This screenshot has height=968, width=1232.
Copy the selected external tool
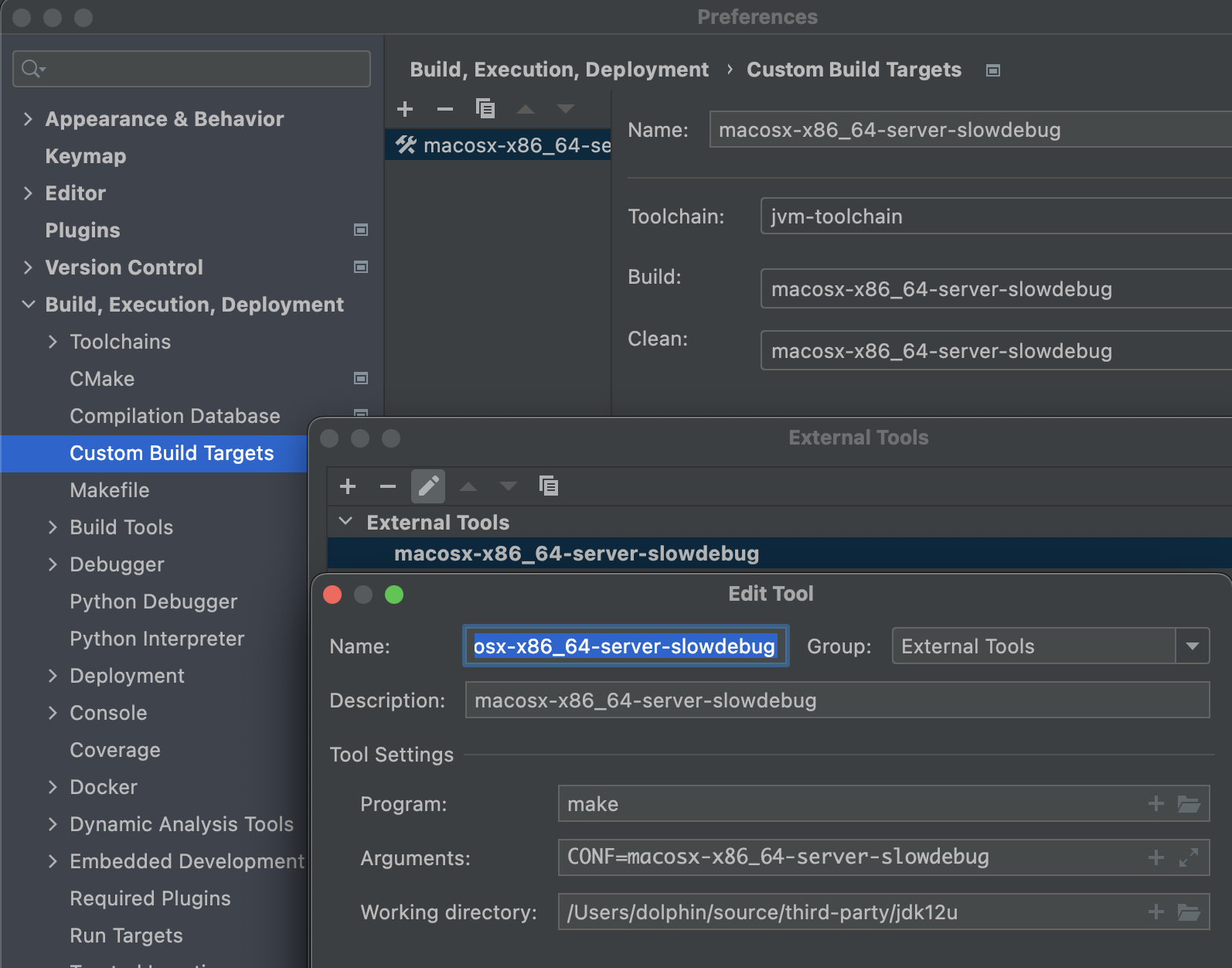point(549,486)
